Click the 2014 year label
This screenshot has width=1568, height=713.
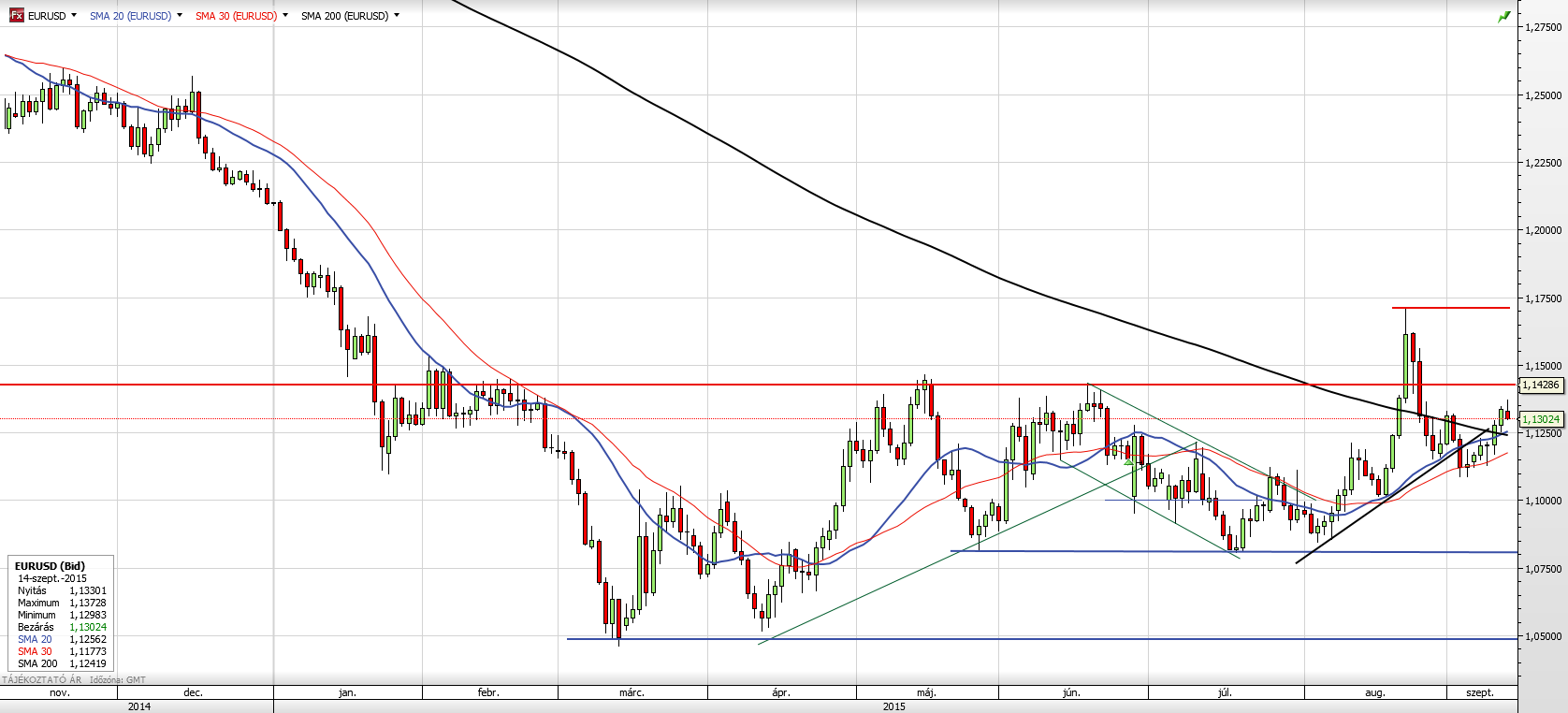point(139,706)
